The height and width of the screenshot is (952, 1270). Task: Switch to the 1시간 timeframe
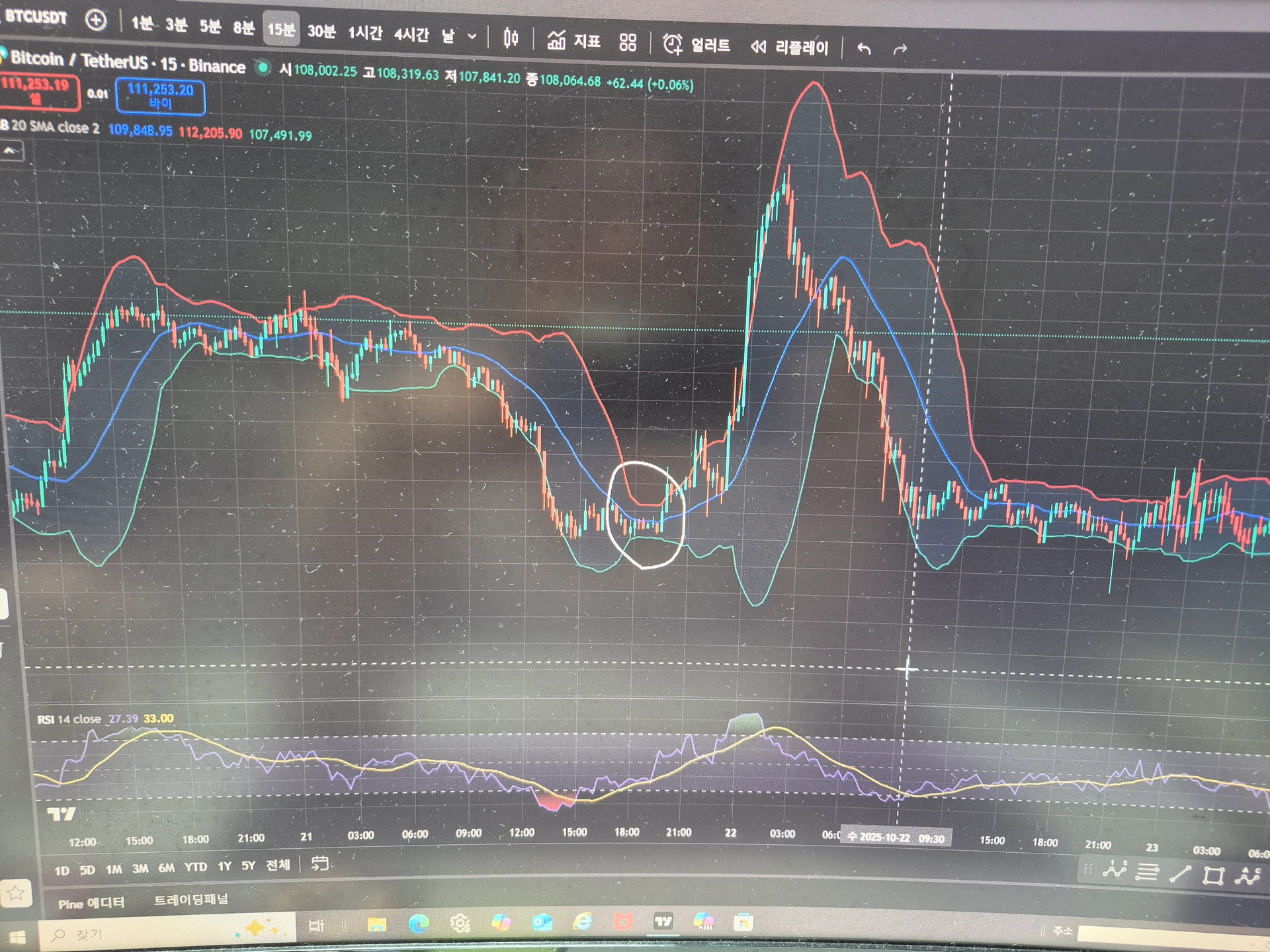(365, 32)
